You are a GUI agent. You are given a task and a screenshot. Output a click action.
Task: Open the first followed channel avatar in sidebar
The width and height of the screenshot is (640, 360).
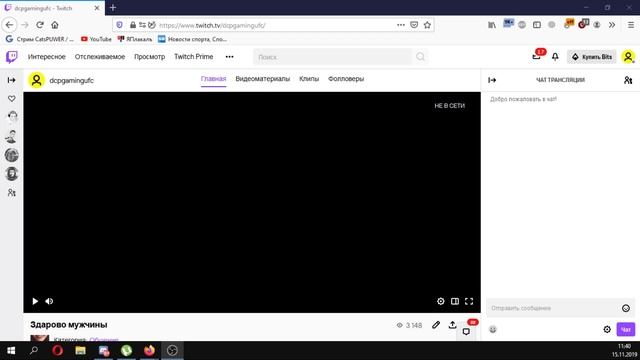point(11,117)
